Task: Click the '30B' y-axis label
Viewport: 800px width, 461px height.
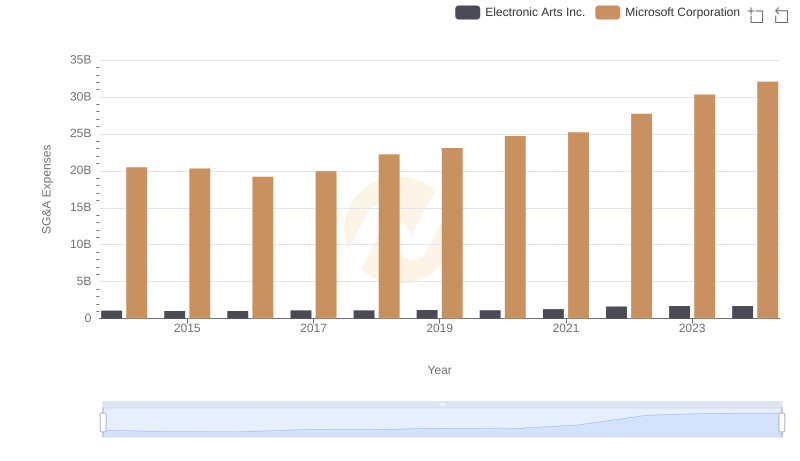Action: 81,96
